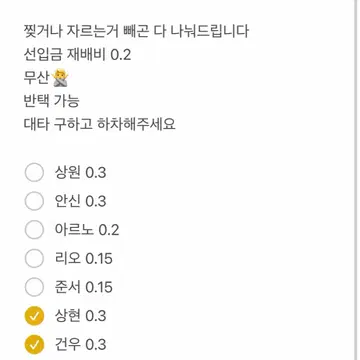
Task: Check the 리오 0.15 option circle
Action: point(34,259)
